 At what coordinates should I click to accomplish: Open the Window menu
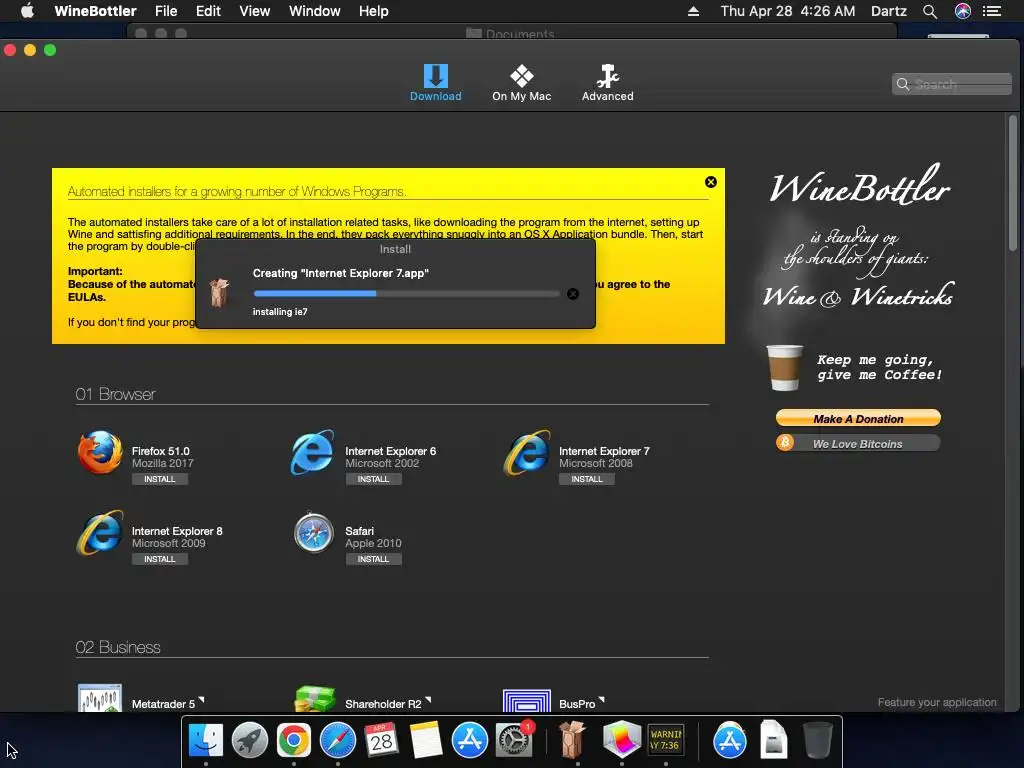click(x=315, y=11)
